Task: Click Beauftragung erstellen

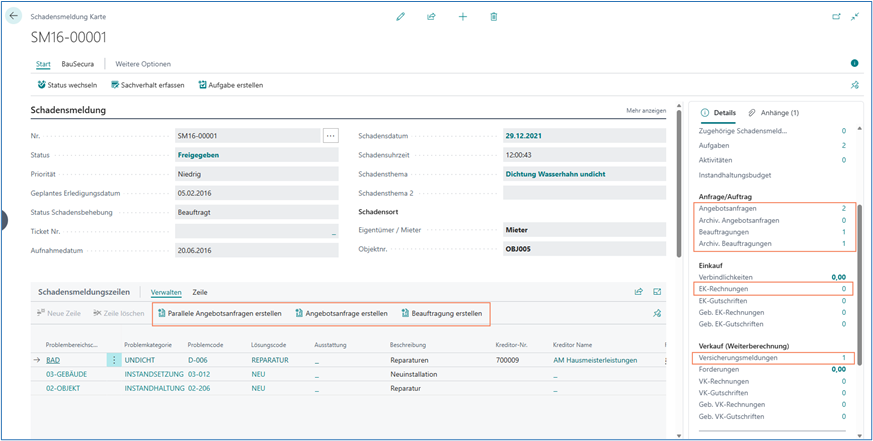Action: tap(441, 313)
